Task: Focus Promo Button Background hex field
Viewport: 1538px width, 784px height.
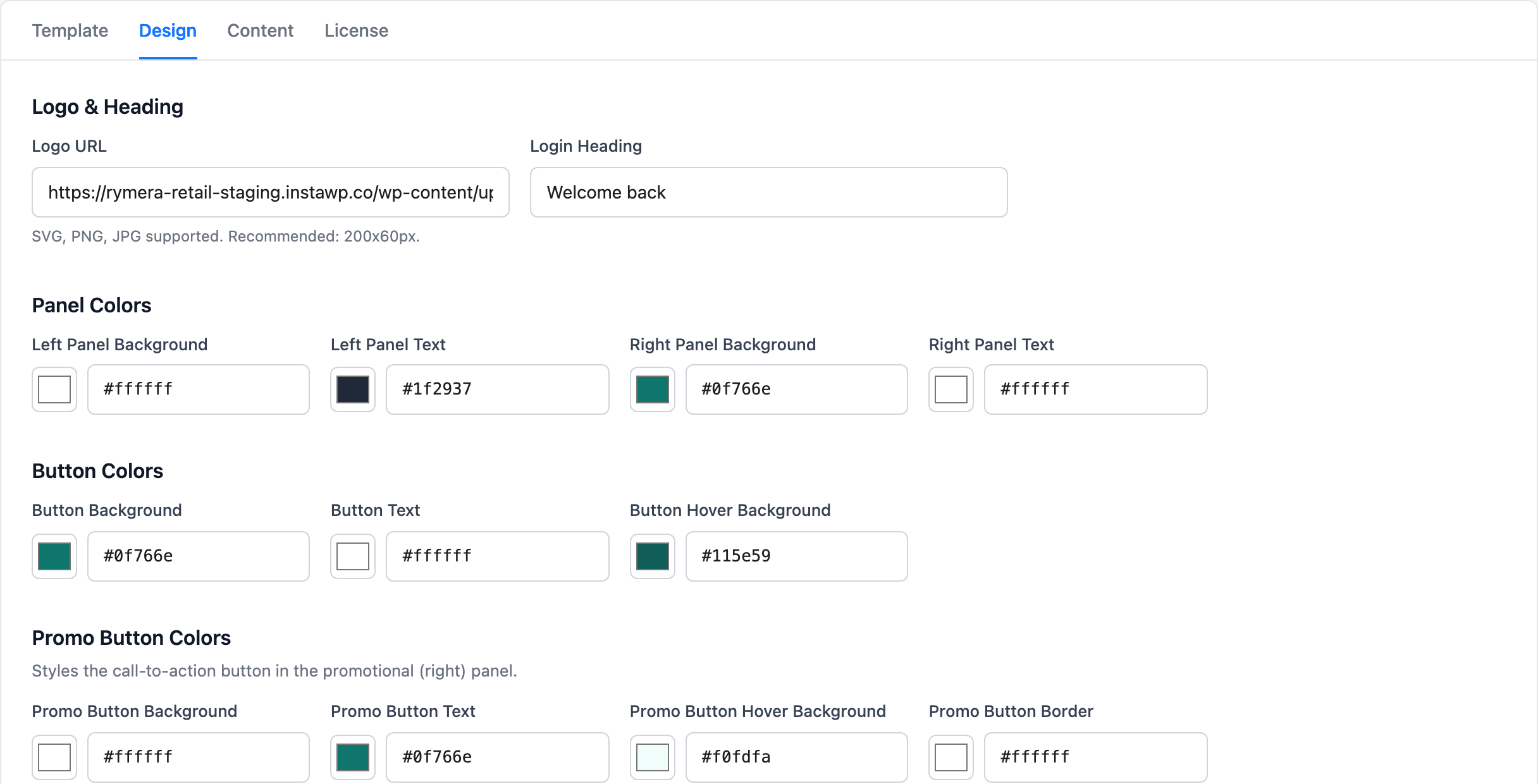Action: (199, 757)
